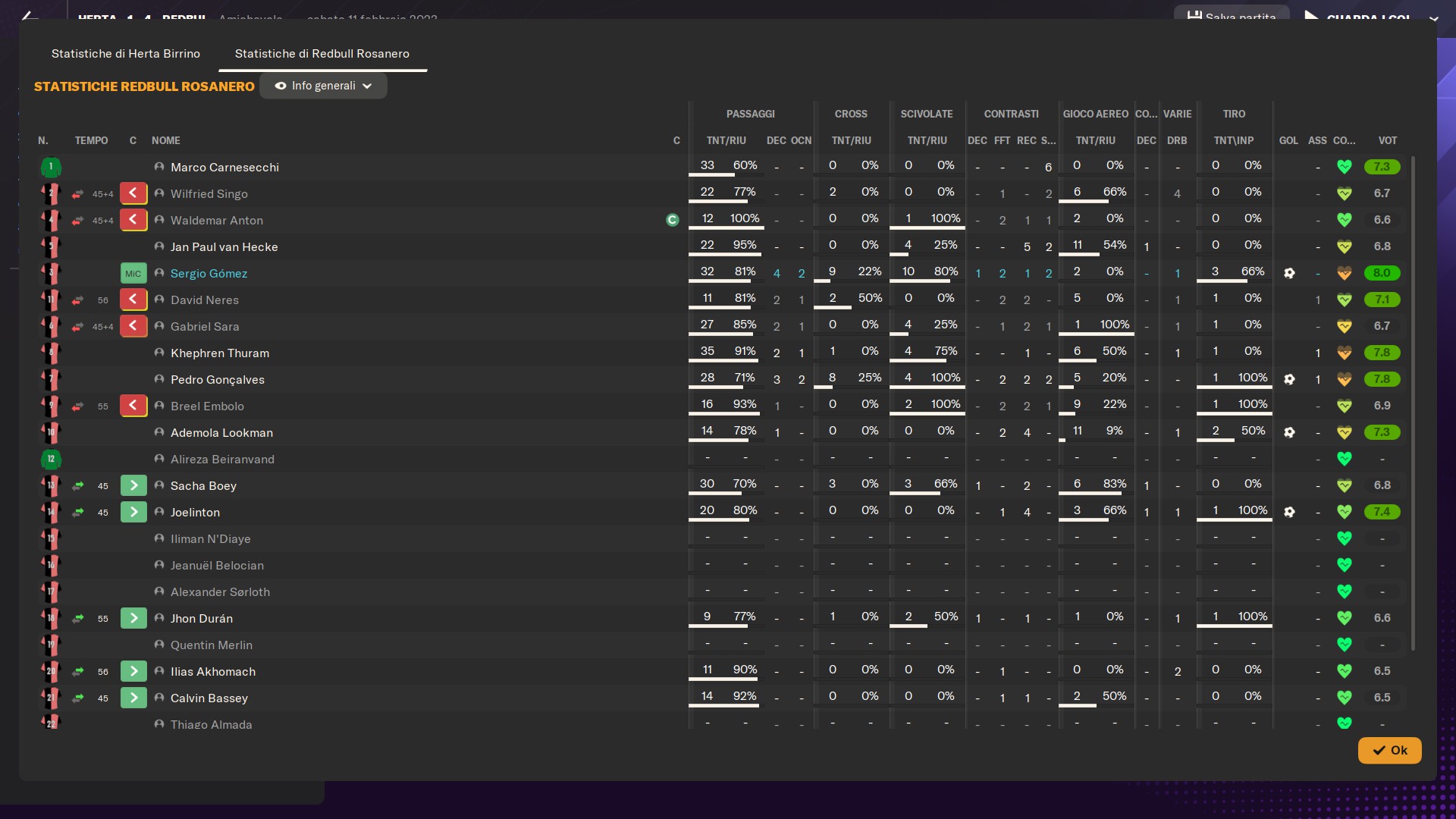Open Khephren Thuram player profile
Screen dimensions: 1456x819
[220, 353]
